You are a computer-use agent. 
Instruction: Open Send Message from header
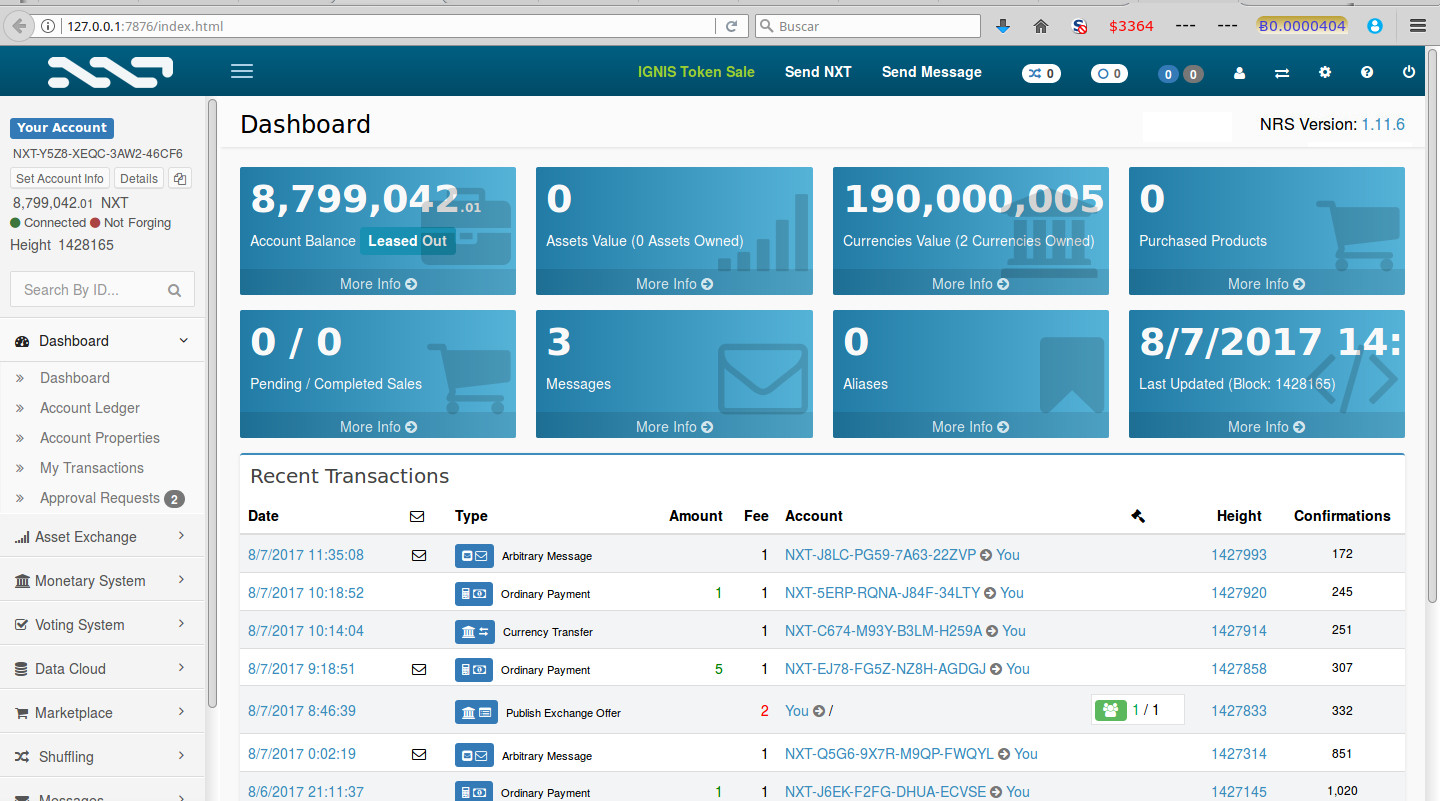point(932,72)
